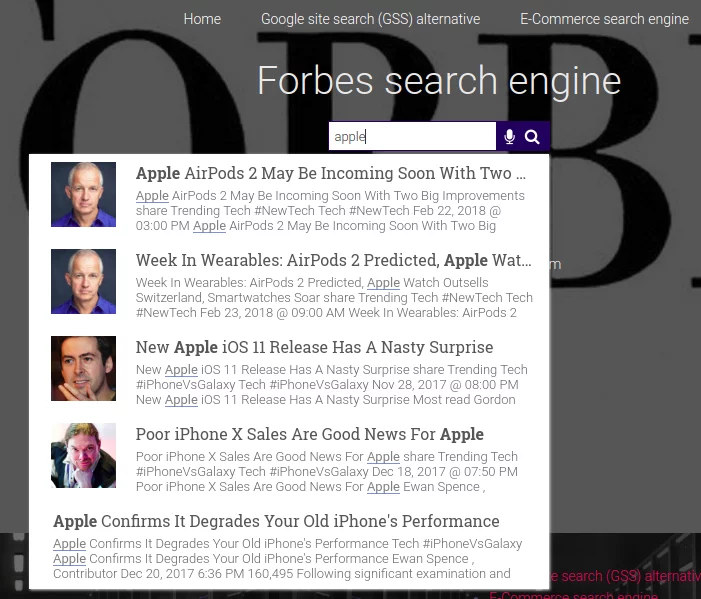Screen dimensions: 701x599
Task: Click the red search (GSS) alternative footer link
Action: pos(625,576)
